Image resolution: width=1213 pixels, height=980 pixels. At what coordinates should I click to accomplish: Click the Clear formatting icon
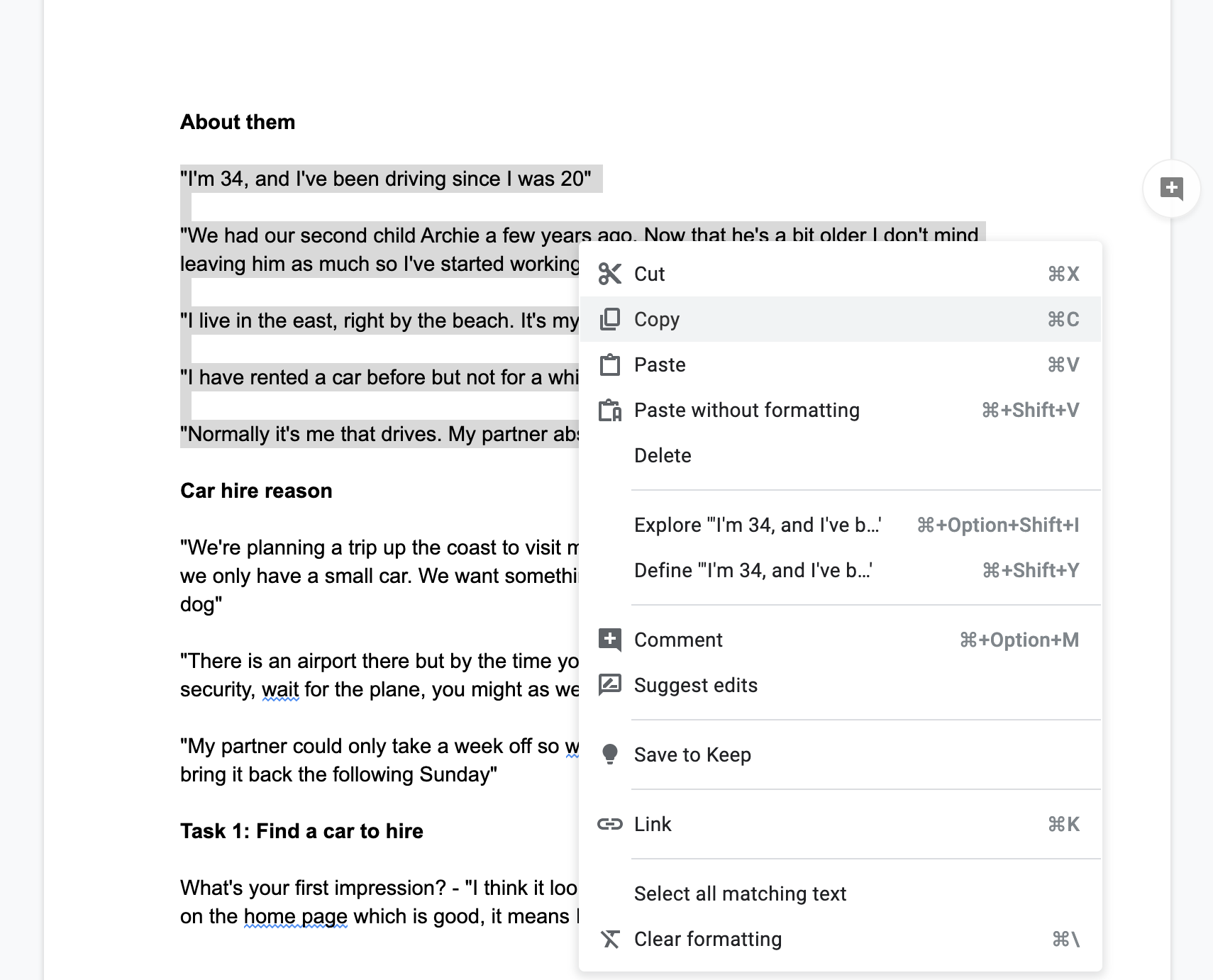(x=610, y=939)
